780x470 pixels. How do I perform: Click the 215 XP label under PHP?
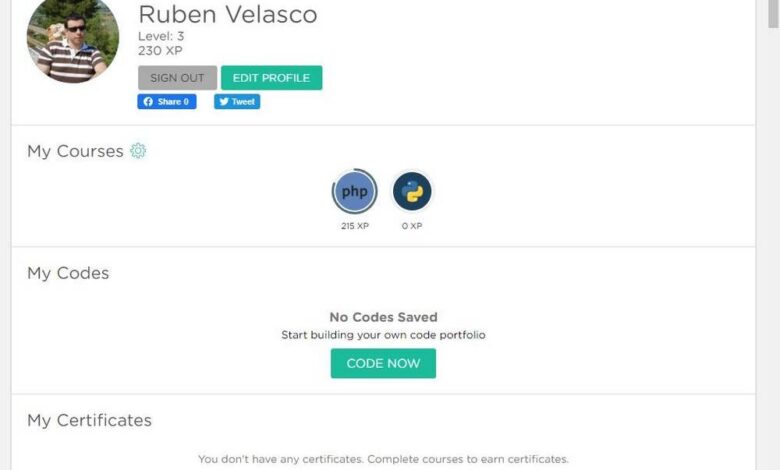tap(355, 226)
